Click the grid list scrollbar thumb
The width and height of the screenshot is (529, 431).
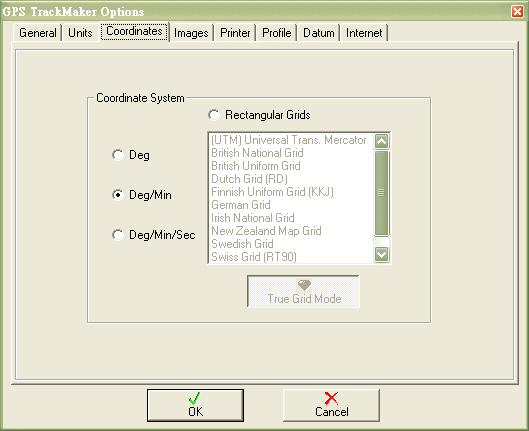(382, 193)
